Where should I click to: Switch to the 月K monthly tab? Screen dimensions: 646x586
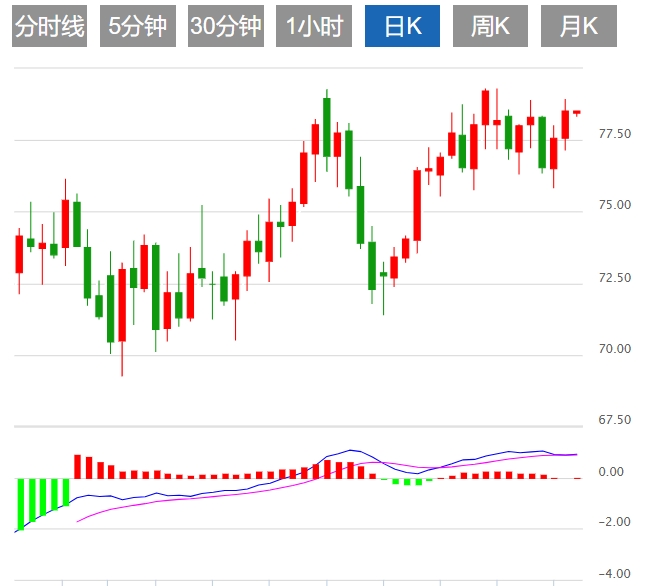[579, 26]
